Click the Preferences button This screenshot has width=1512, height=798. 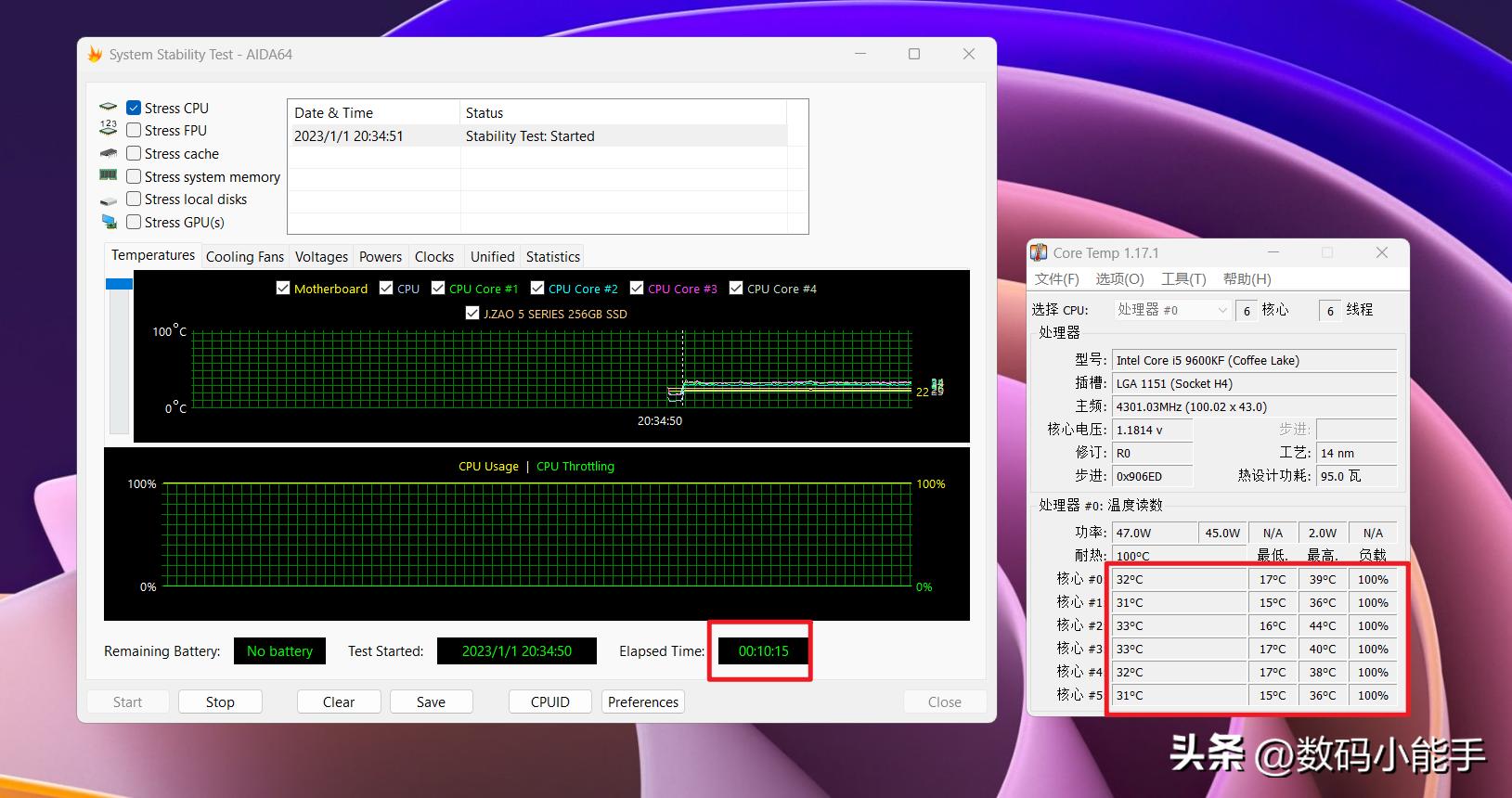642,702
